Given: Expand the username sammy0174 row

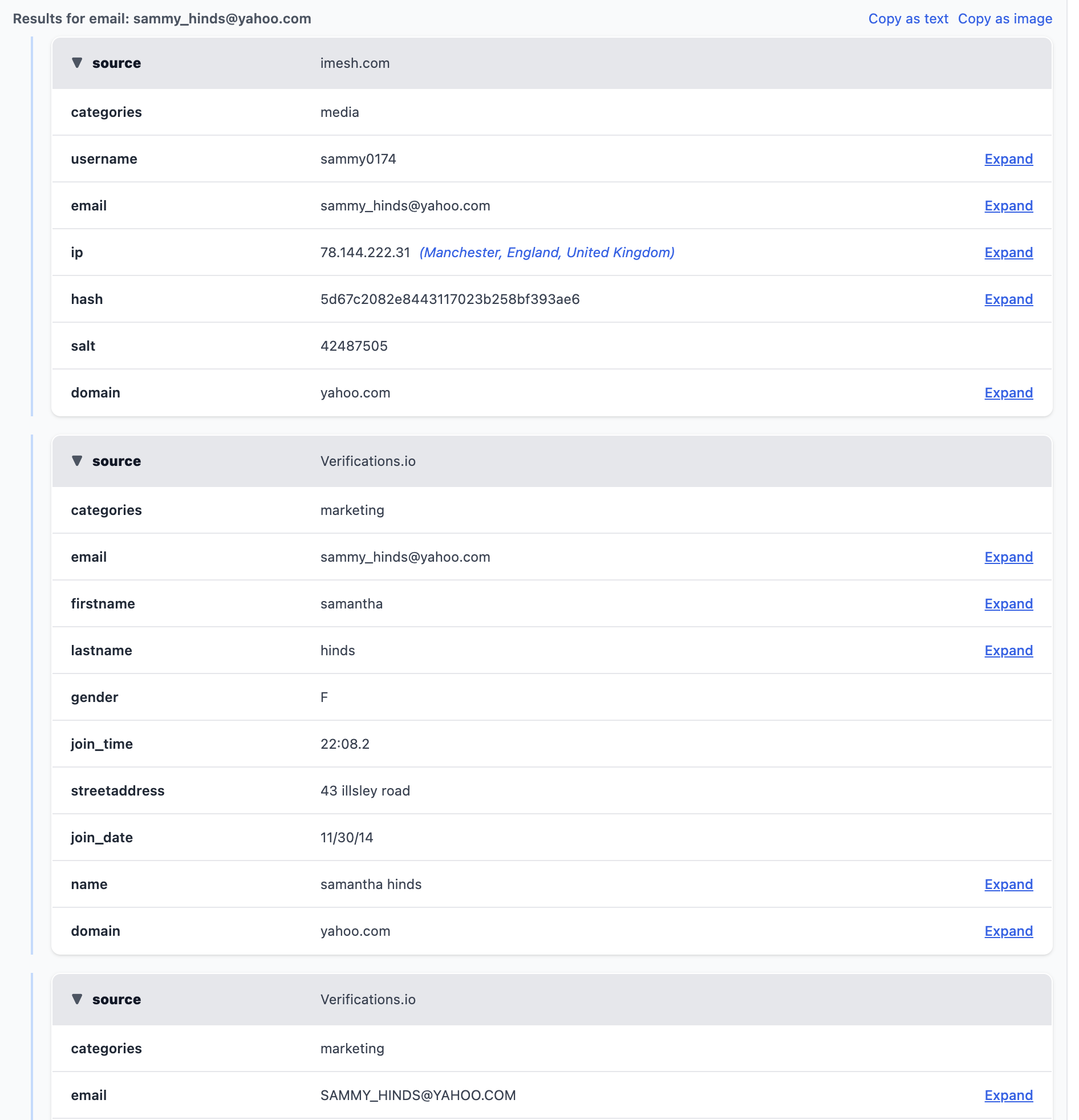Looking at the screenshot, I should pos(1008,159).
